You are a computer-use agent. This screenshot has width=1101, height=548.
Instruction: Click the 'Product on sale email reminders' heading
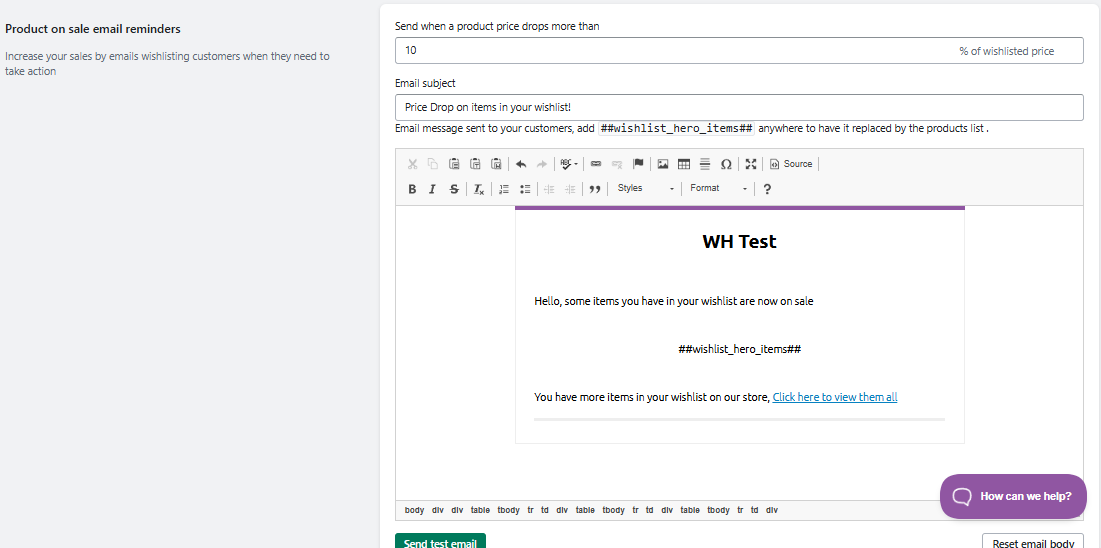click(x=93, y=29)
